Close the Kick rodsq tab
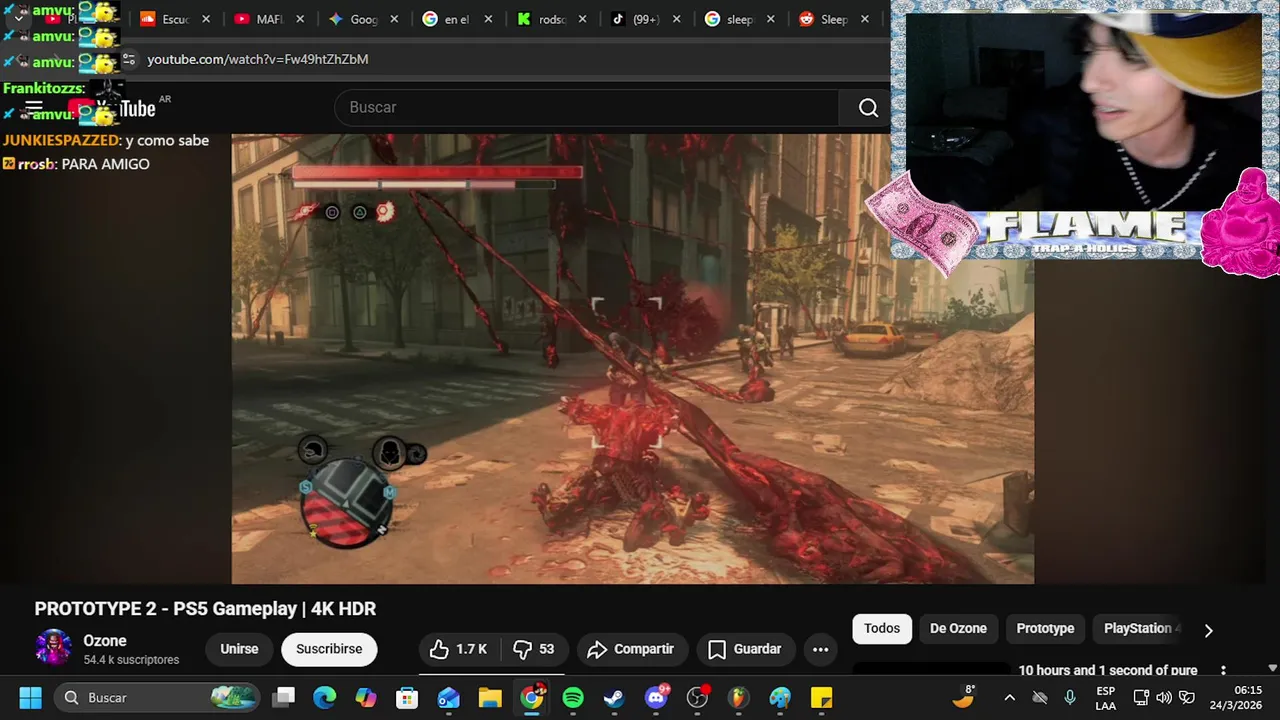 click(x=582, y=19)
